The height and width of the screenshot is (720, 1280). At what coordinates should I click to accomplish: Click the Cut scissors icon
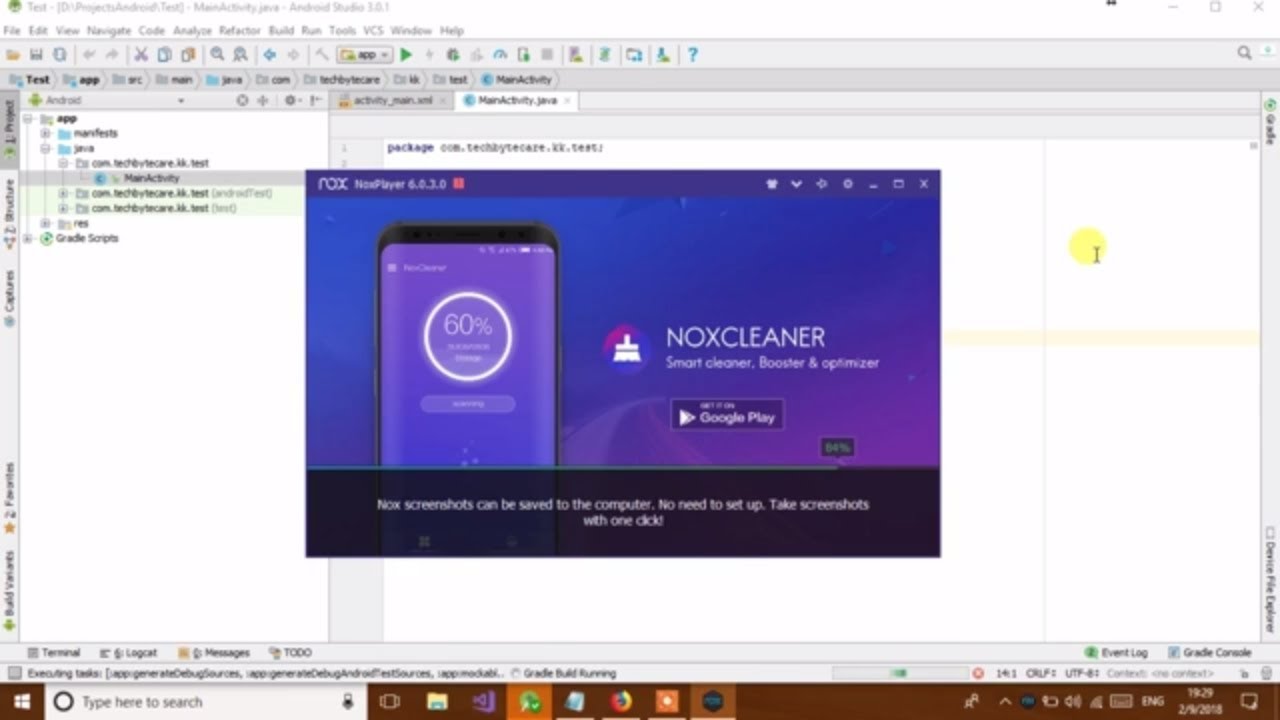(141, 55)
